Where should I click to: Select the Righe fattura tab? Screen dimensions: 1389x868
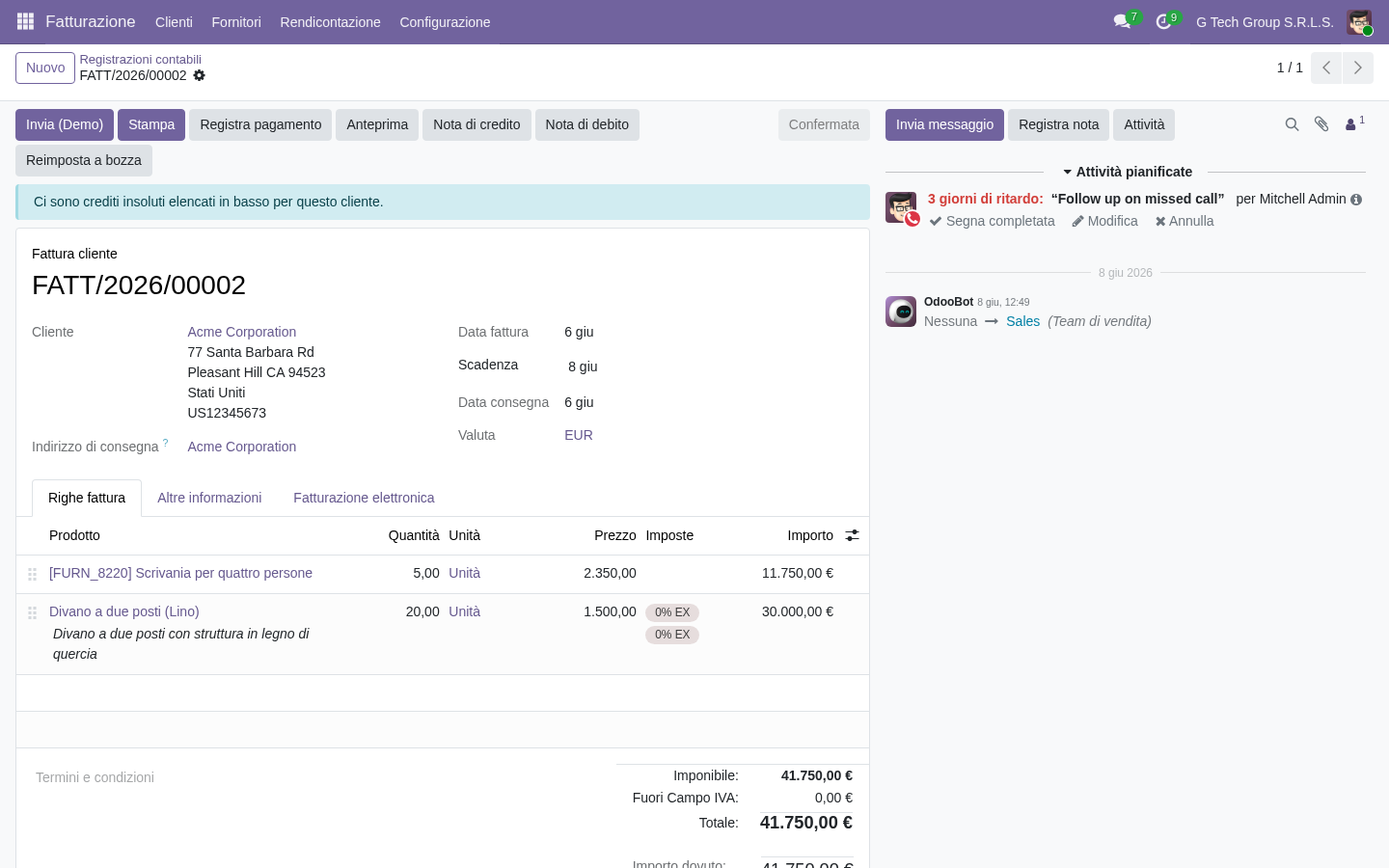click(x=87, y=498)
